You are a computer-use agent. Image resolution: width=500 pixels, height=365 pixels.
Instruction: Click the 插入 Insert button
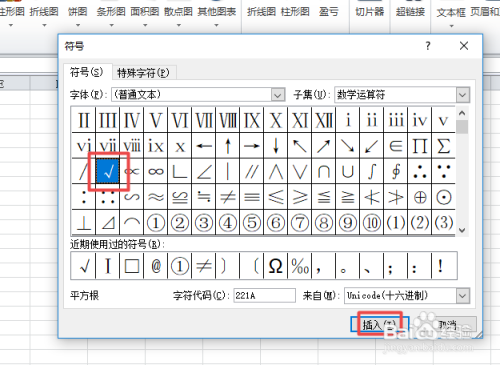tap(380, 324)
